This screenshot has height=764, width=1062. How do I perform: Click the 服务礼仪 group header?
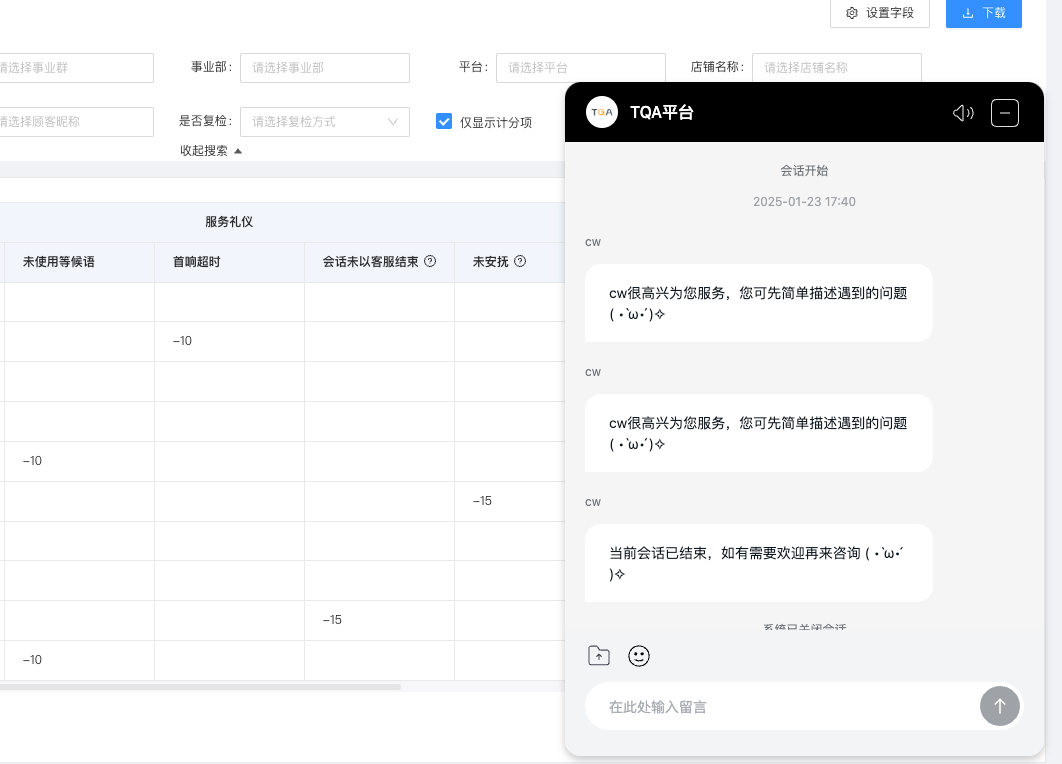(229, 222)
